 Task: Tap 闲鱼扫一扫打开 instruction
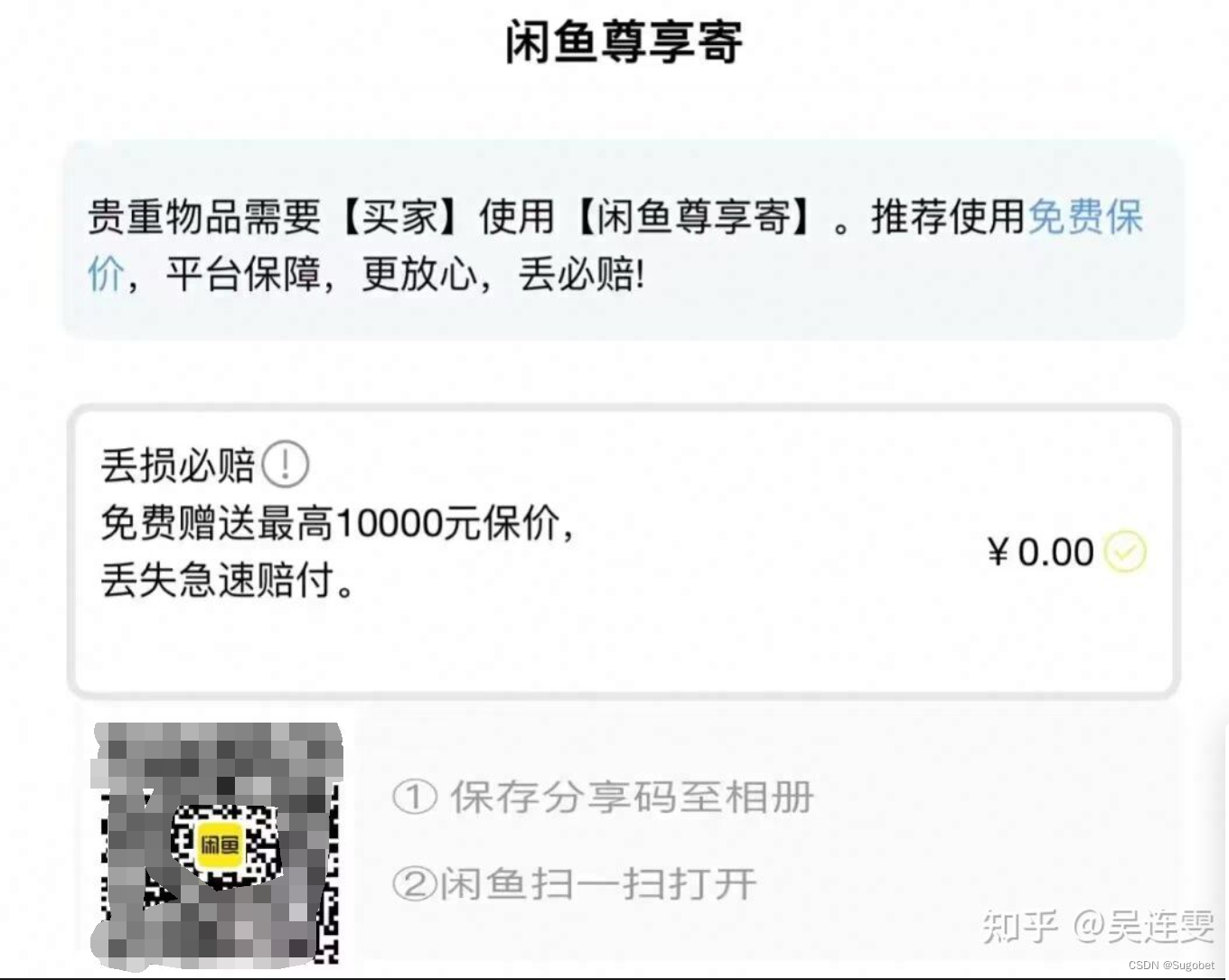pos(598,883)
